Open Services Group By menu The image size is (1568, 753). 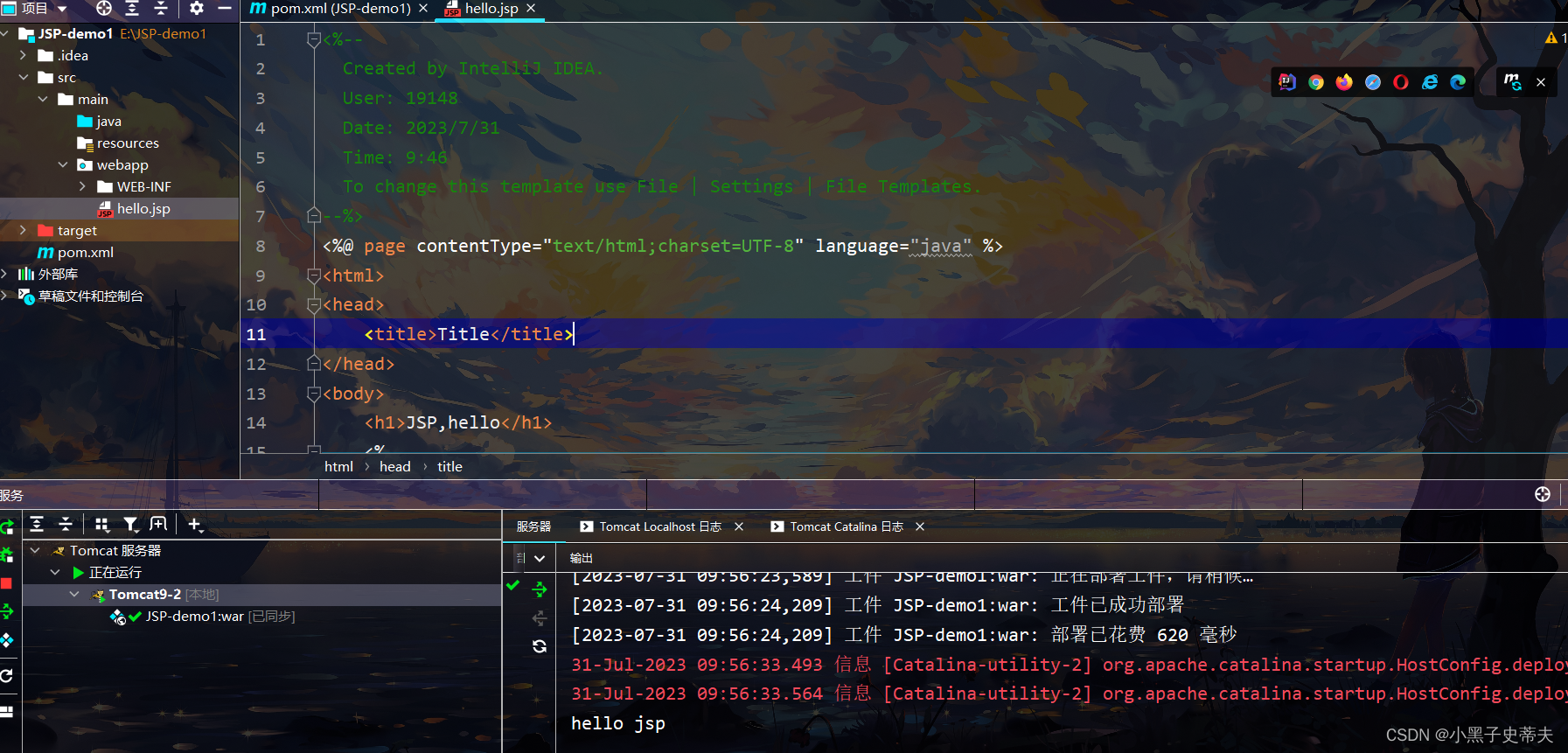click(x=102, y=524)
